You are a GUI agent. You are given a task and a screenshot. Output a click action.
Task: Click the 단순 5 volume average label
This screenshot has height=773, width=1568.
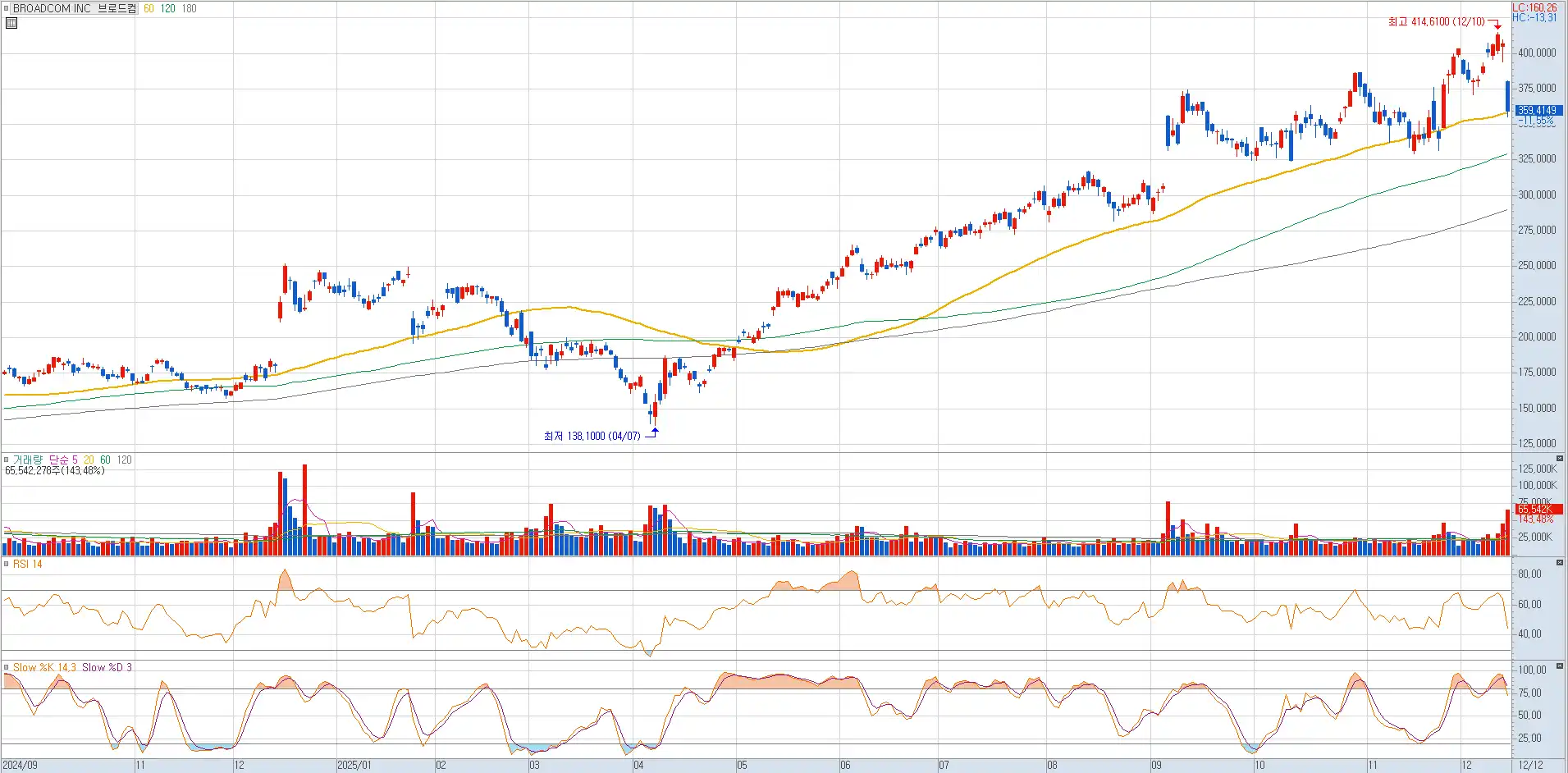click(63, 460)
